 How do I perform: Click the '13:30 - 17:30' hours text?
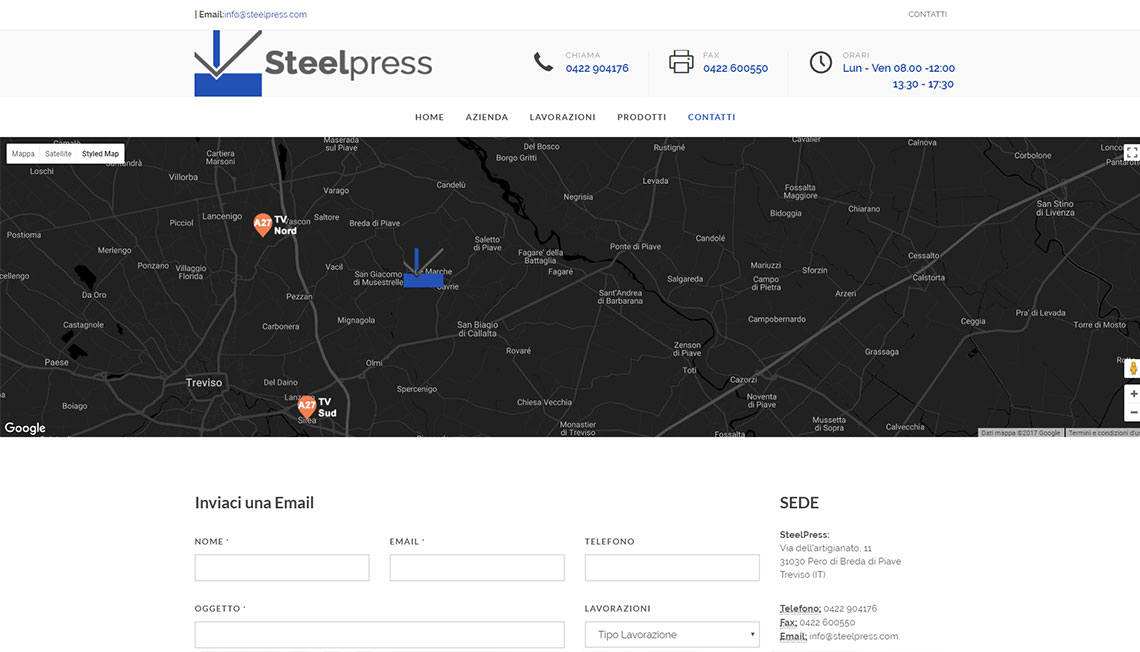pos(923,84)
